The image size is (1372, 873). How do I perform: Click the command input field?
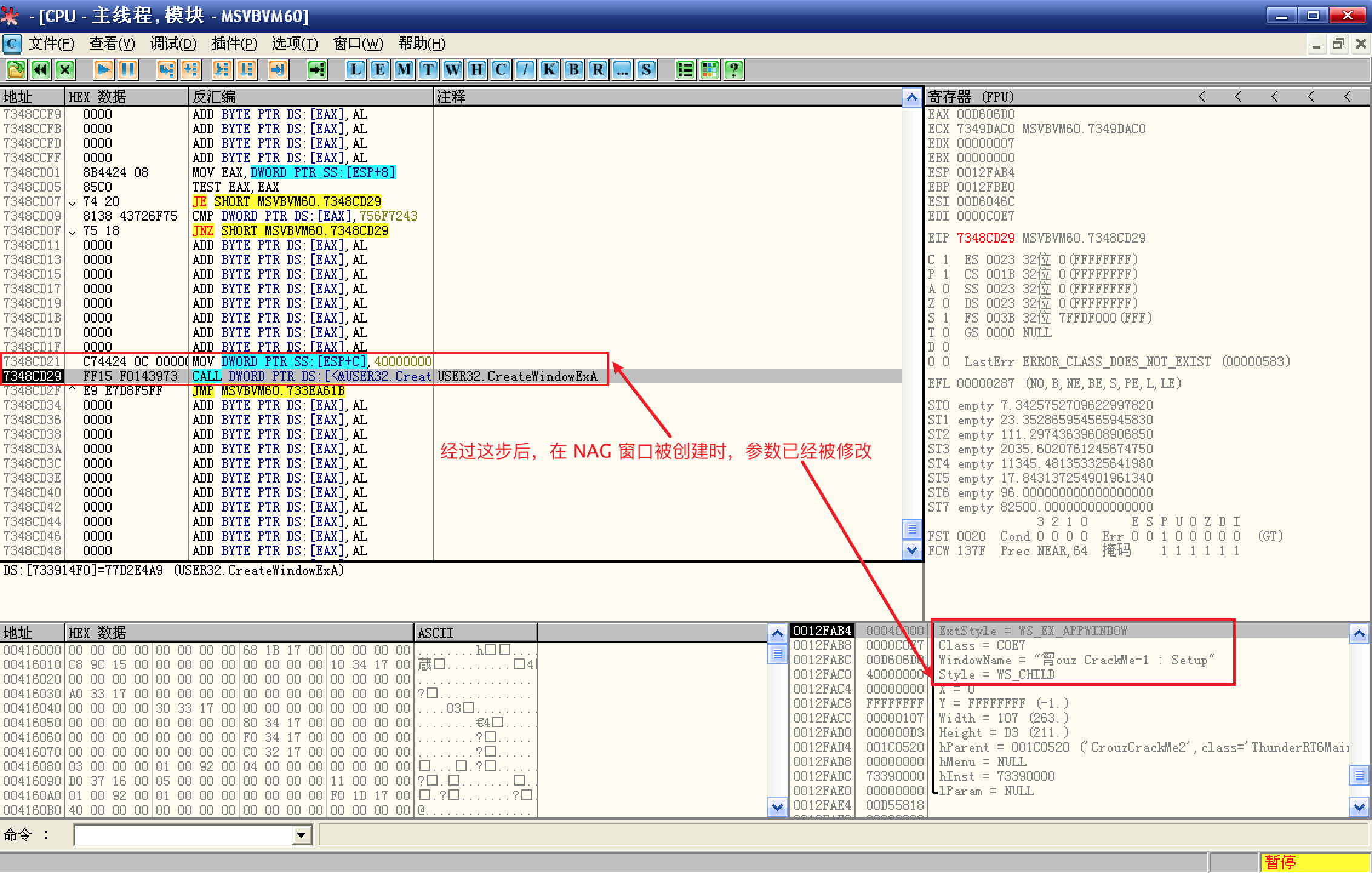coord(182,835)
